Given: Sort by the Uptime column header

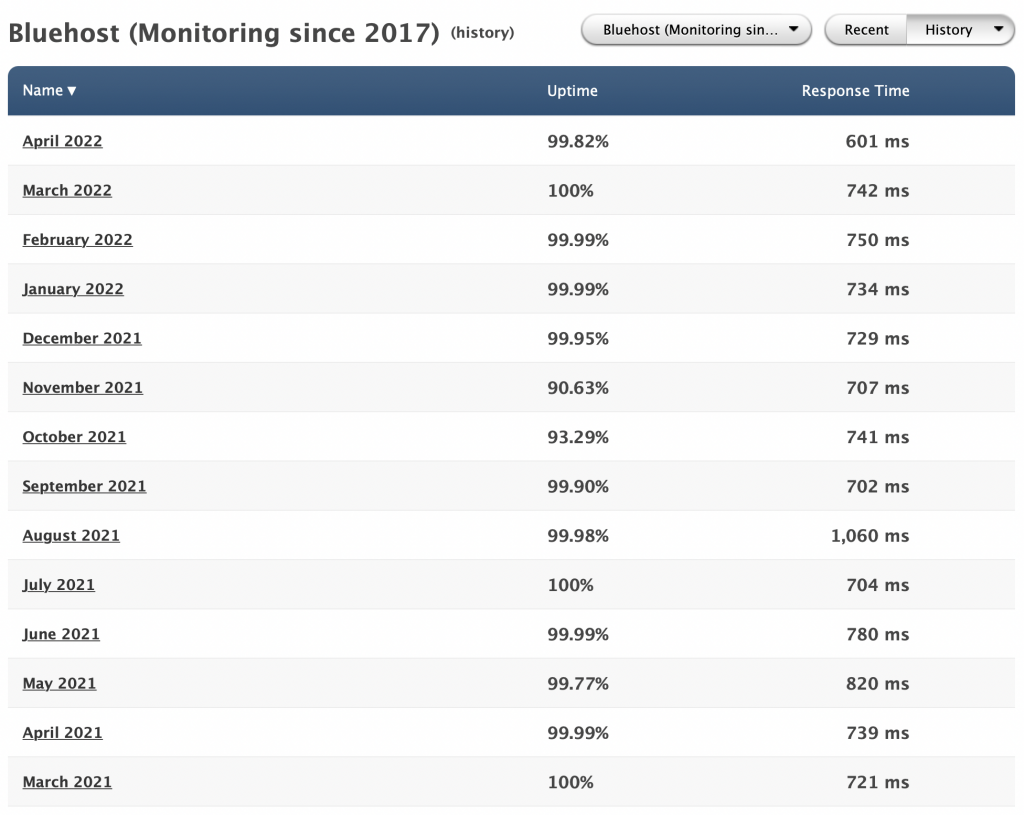Looking at the screenshot, I should coord(572,91).
